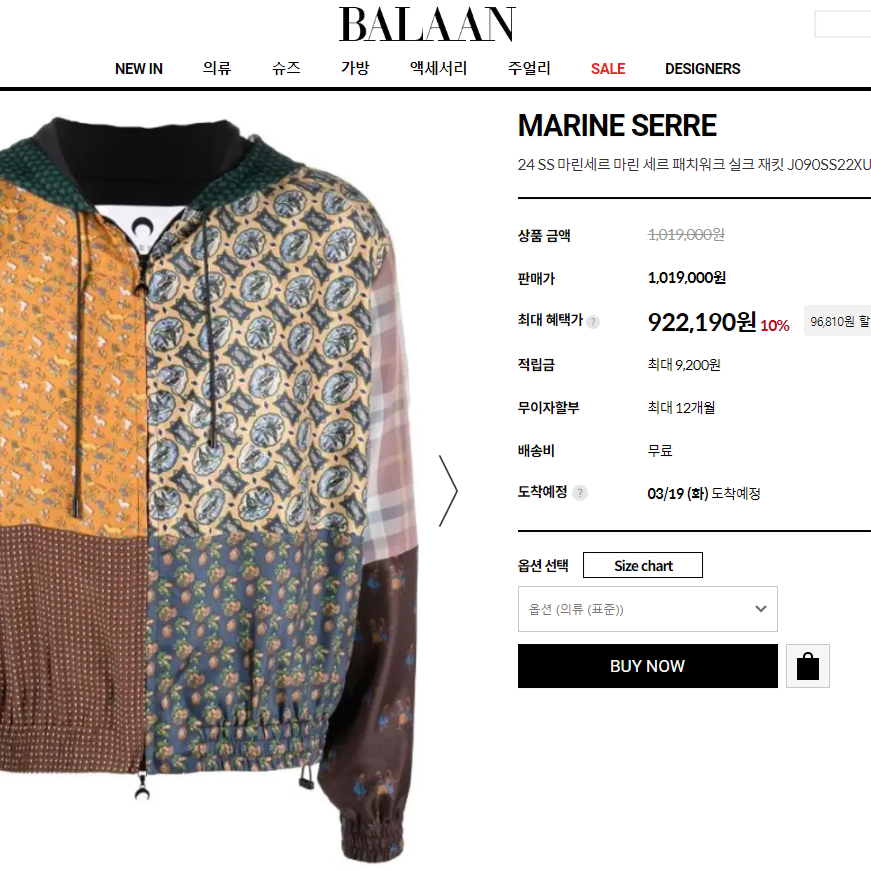This screenshot has width=871, height=871.
Task: Open the 의류 category menu
Action: click(217, 68)
